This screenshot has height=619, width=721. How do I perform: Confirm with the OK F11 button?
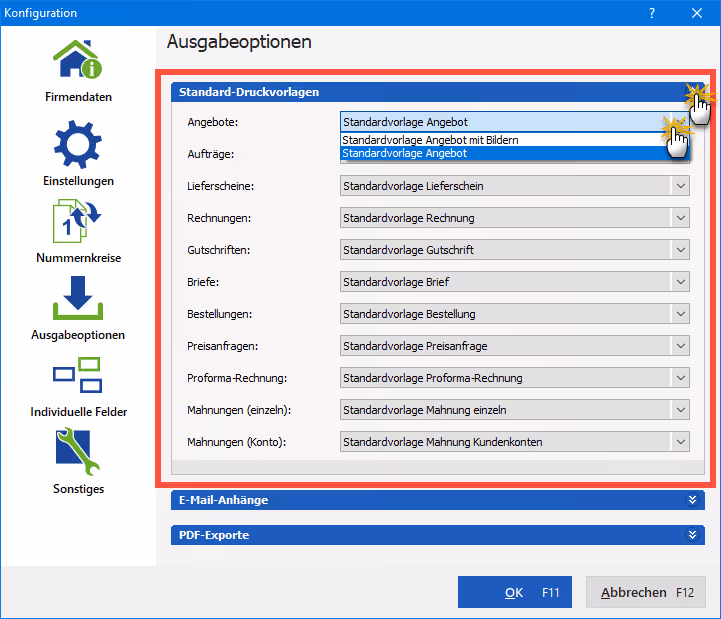pyautogui.click(x=515, y=592)
